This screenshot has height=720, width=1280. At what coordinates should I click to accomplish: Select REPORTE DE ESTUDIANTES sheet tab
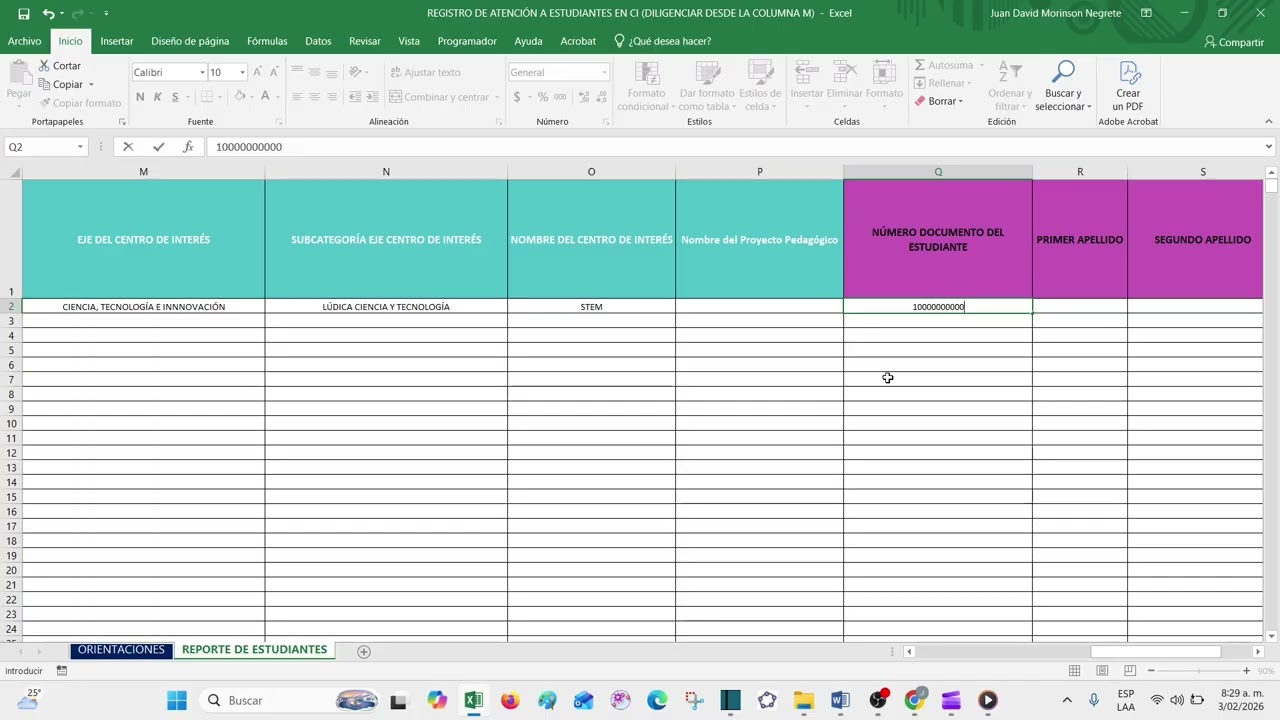[x=255, y=650]
